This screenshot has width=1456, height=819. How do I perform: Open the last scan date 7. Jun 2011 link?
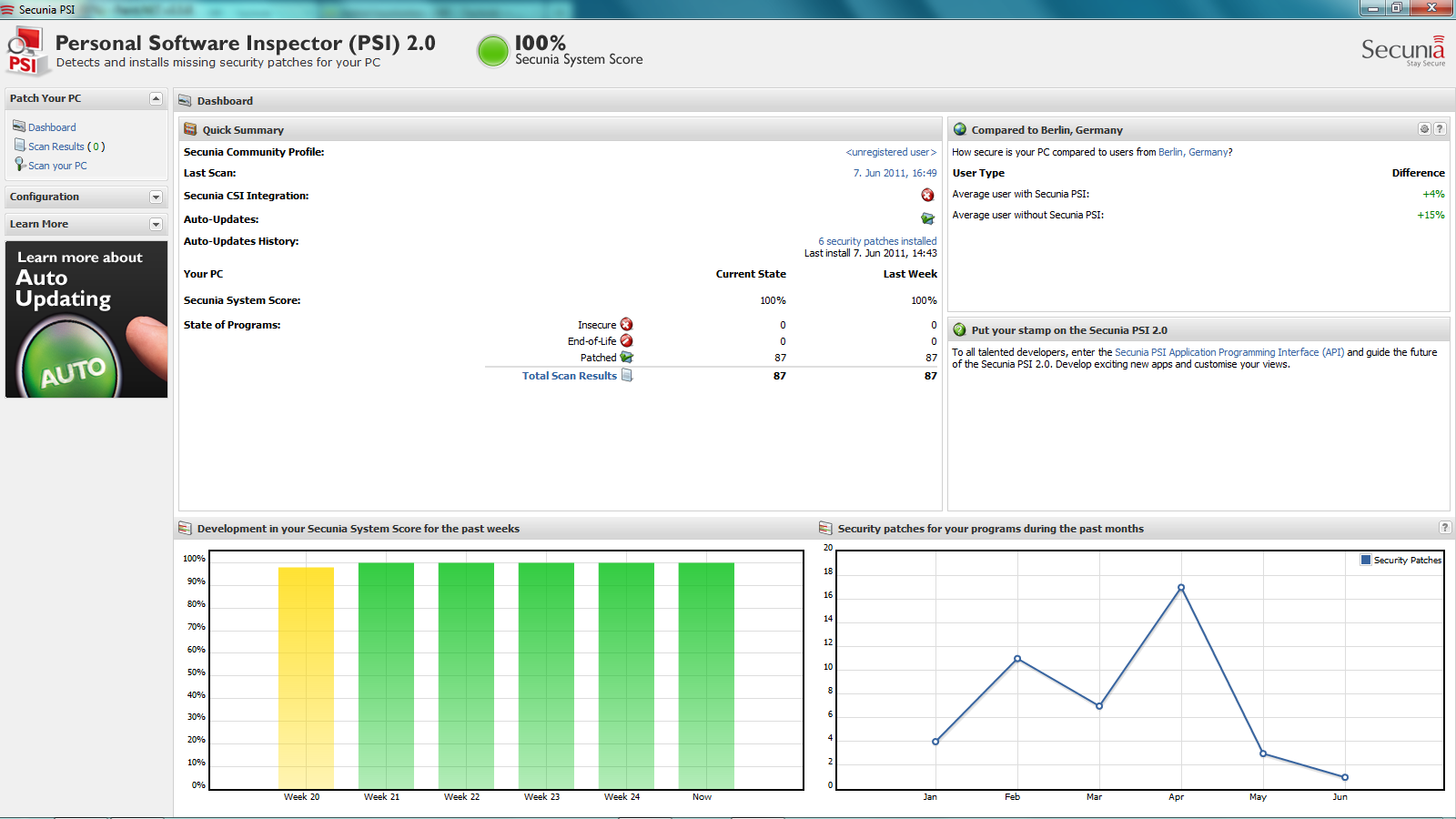coord(895,173)
